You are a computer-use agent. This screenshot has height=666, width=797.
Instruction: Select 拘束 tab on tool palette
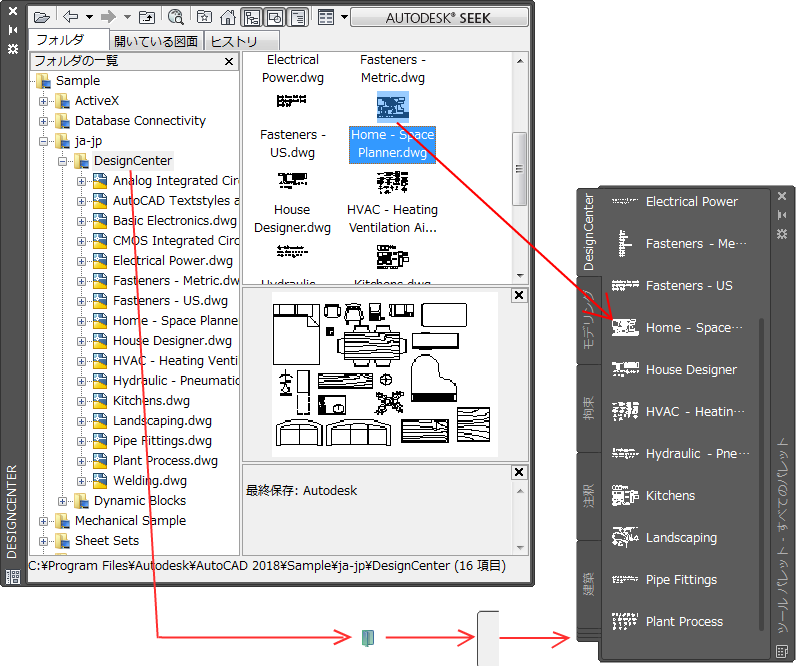coord(589,408)
